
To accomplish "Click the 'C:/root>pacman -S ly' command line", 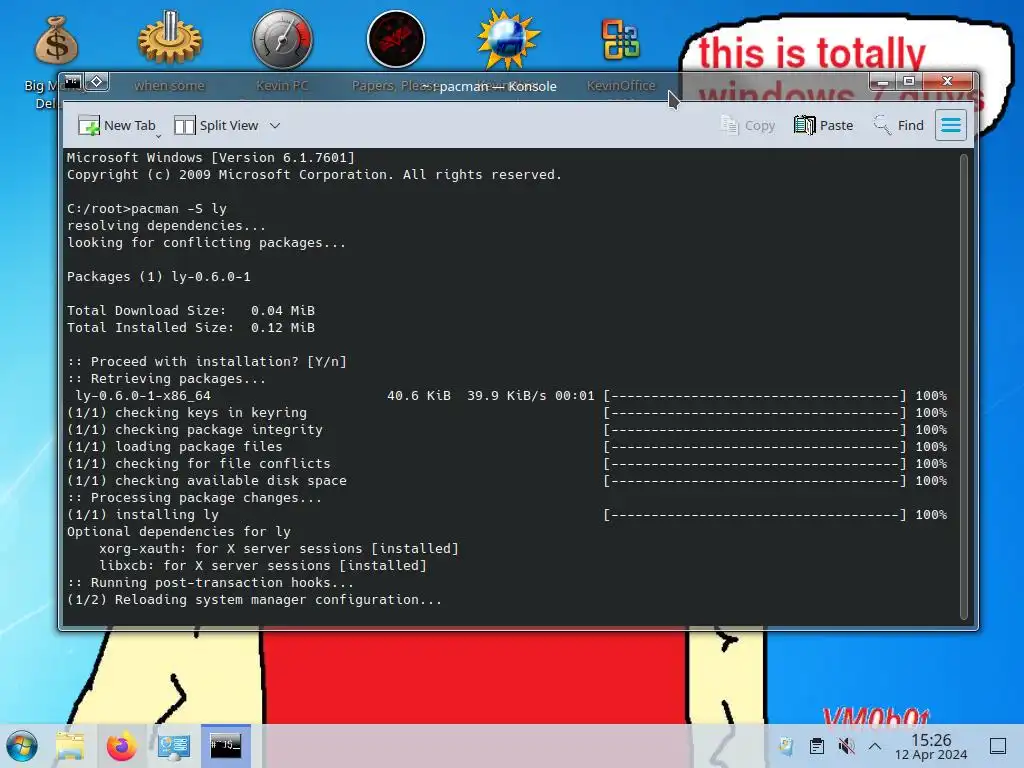I will point(147,208).
